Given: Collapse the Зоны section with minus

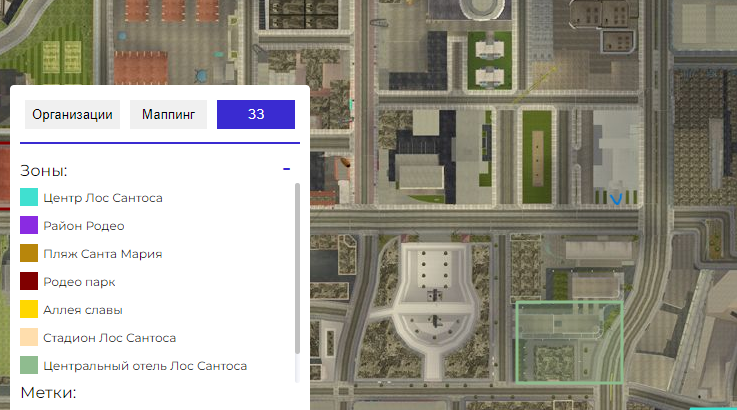Looking at the screenshot, I should (286, 170).
